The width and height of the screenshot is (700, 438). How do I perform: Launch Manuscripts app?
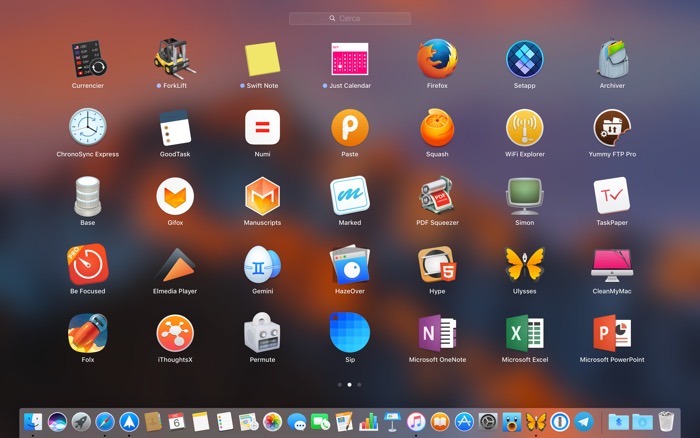(x=262, y=196)
